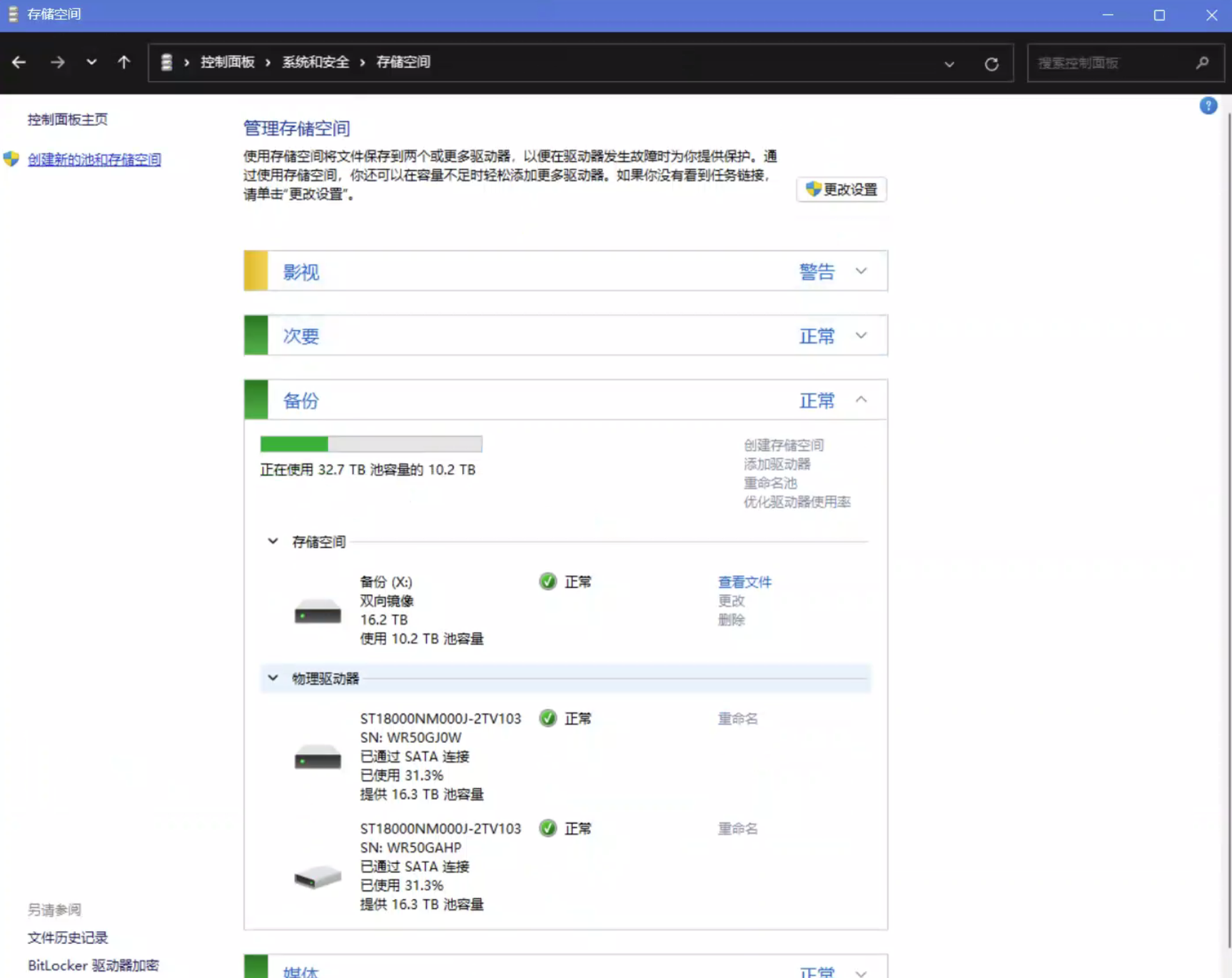Click the 双向镜像 text
This screenshot has width=1232, height=978.
coord(386,601)
